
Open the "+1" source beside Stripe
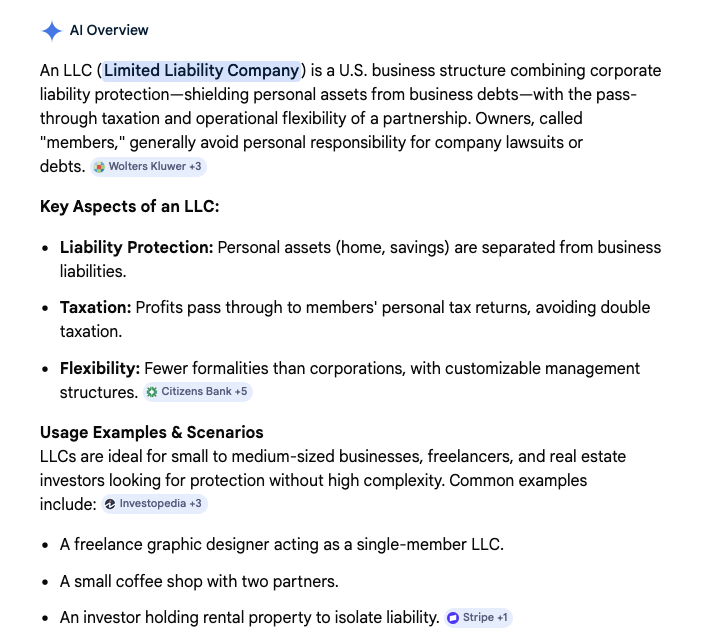click(x=501, y=618)
